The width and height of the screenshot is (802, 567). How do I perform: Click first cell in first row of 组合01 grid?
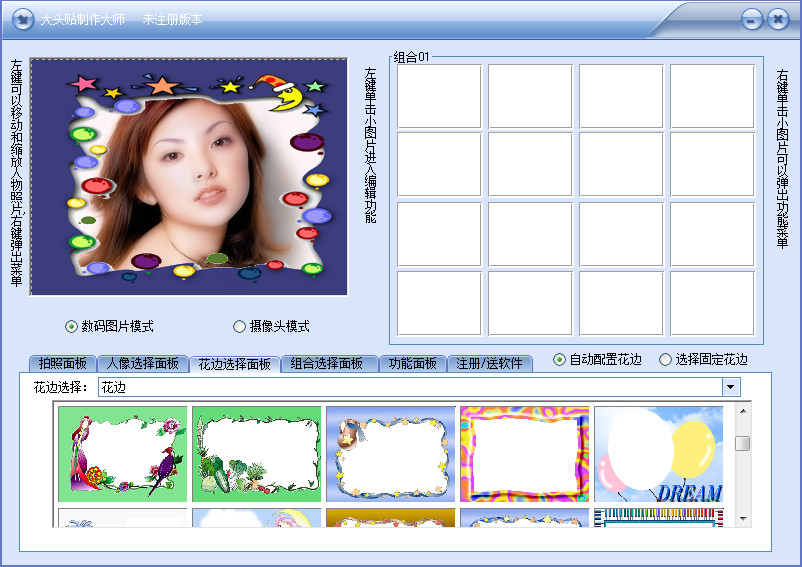pyautogui.click(x=439, y=96)
